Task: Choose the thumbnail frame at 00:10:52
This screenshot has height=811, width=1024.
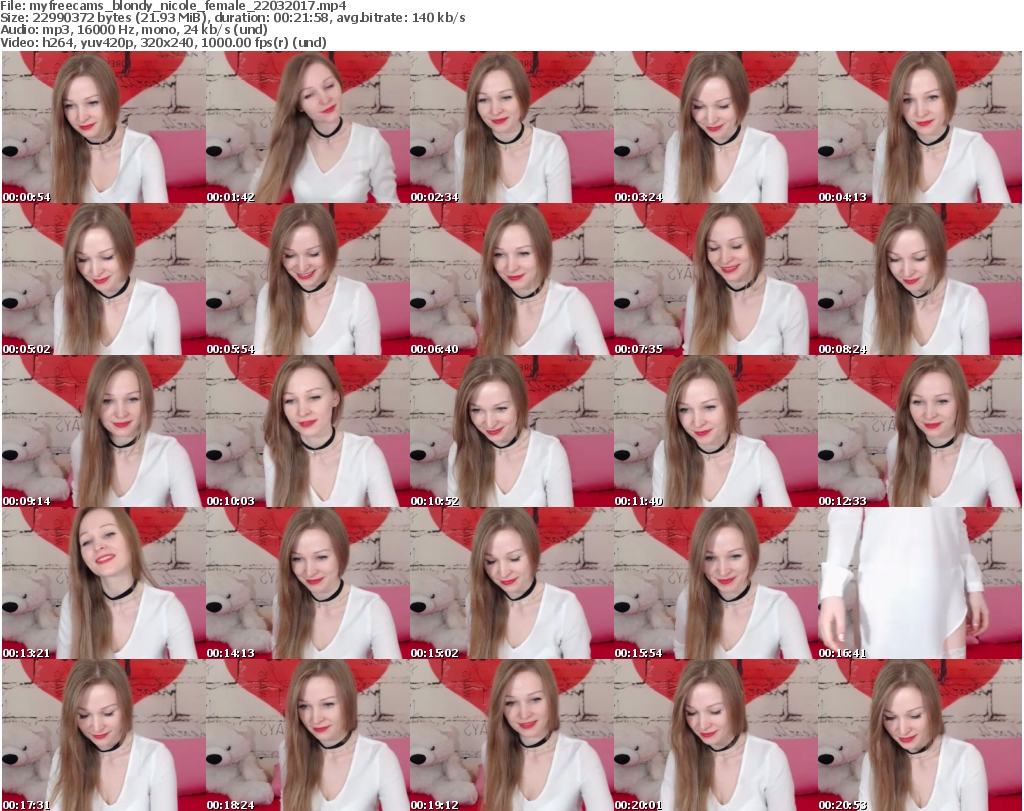Action: pyautogui.click(x=511, y=431)
